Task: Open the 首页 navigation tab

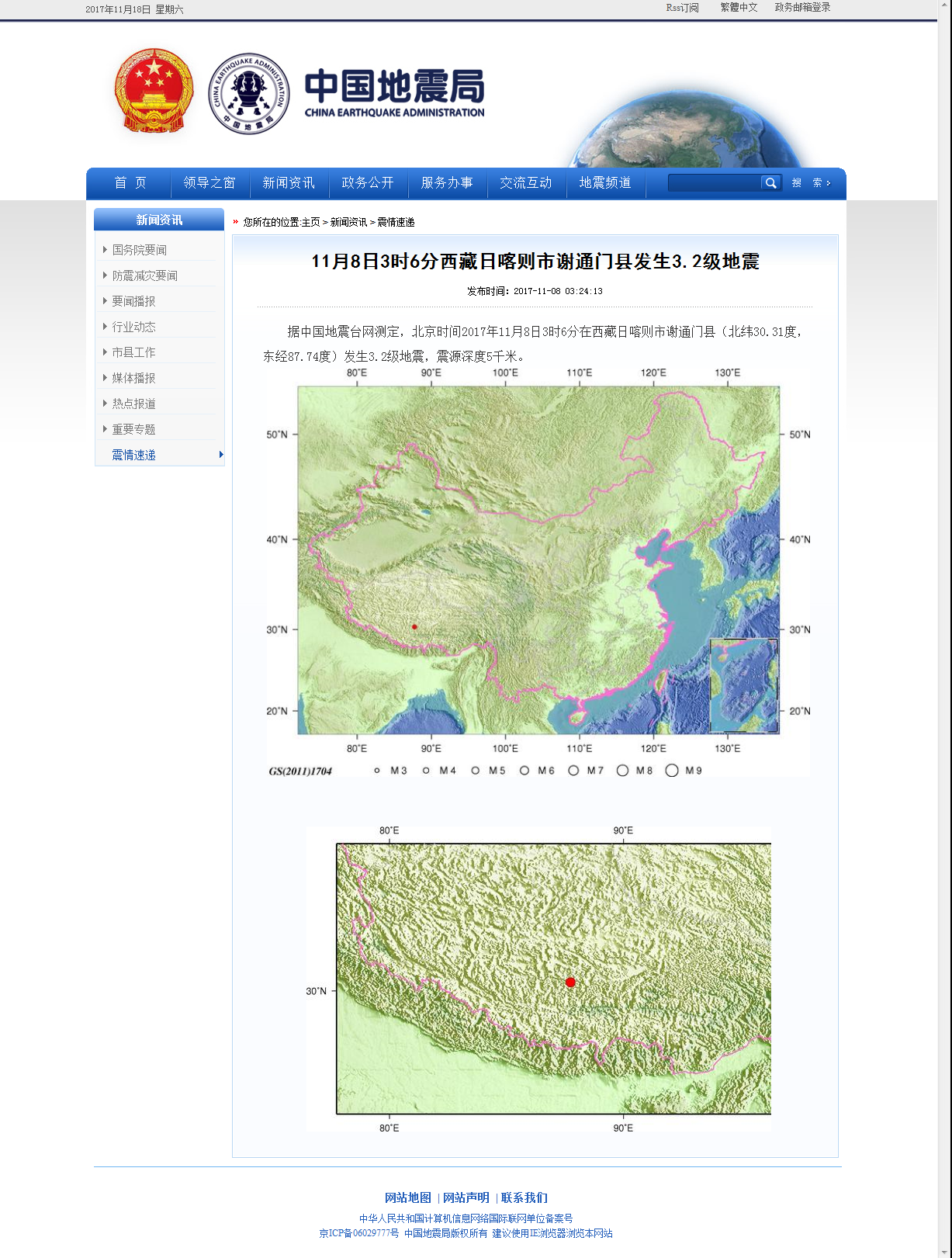Action: click(130, 183)
